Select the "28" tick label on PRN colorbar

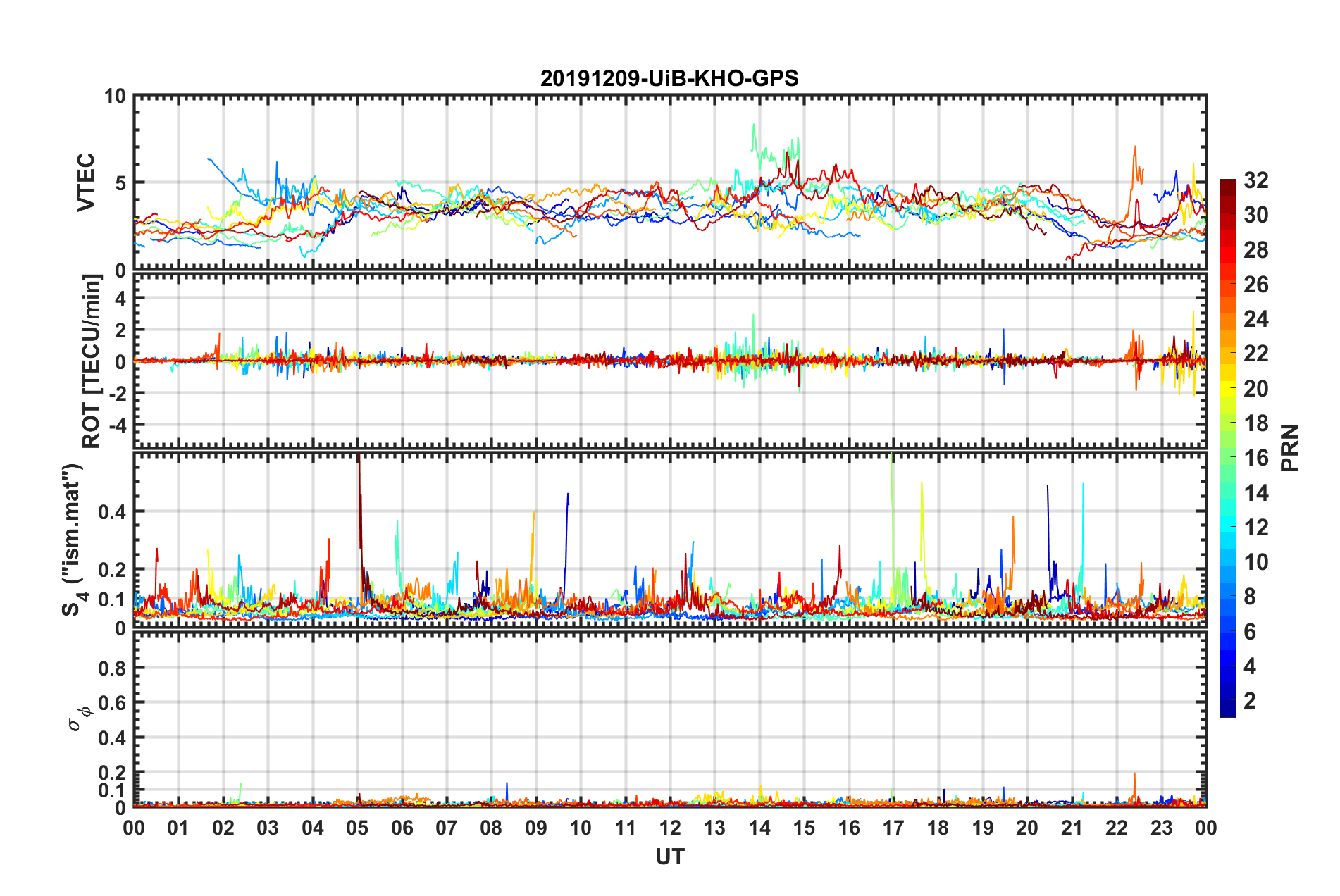pos(1256,250)
